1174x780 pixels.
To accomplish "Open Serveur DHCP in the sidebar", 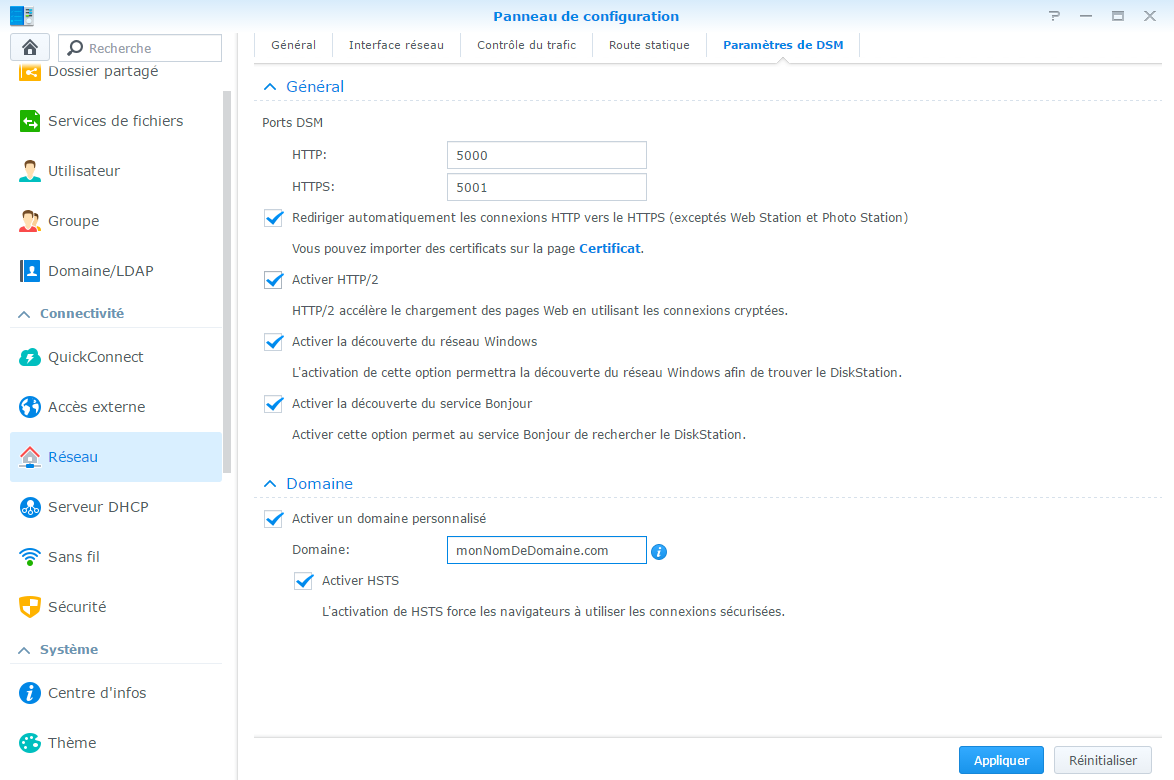I will [116, 507].
